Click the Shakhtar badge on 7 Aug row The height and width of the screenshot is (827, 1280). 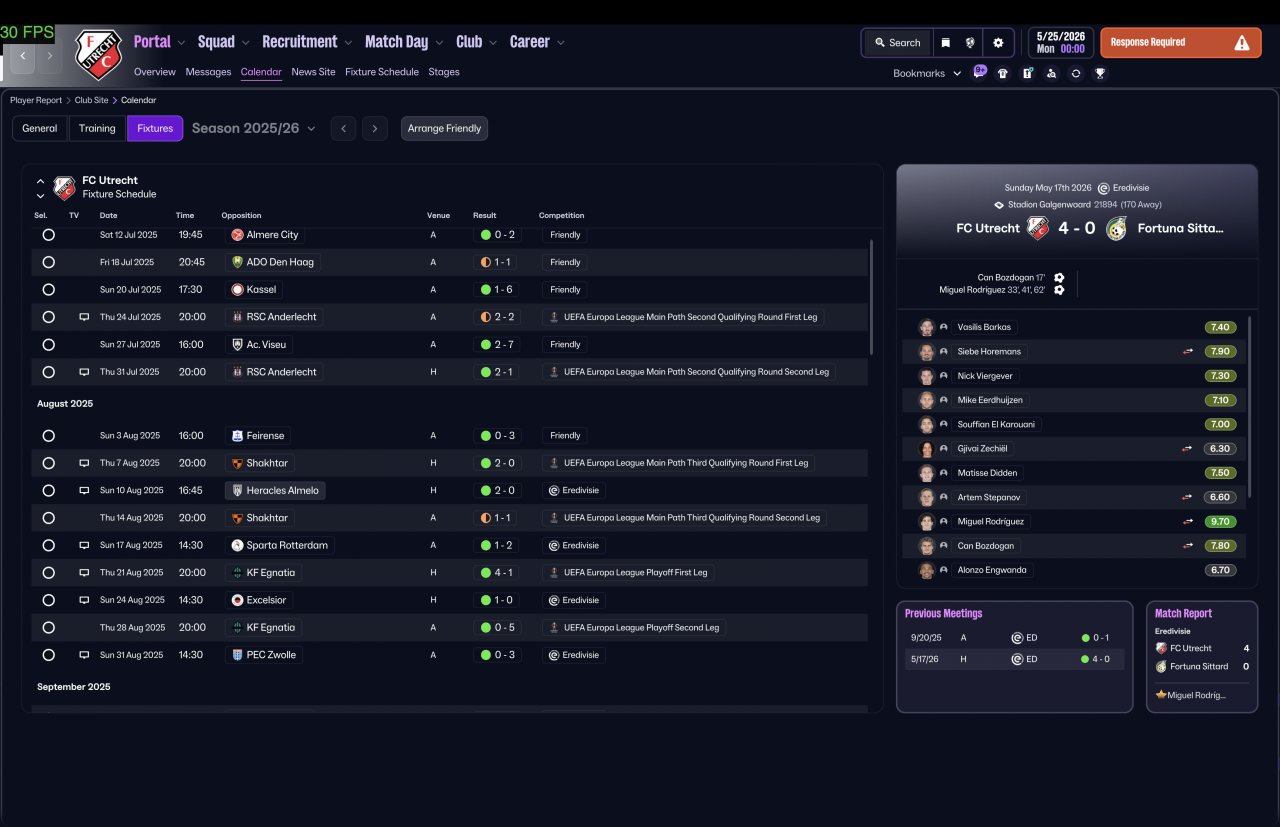(237, 463)
